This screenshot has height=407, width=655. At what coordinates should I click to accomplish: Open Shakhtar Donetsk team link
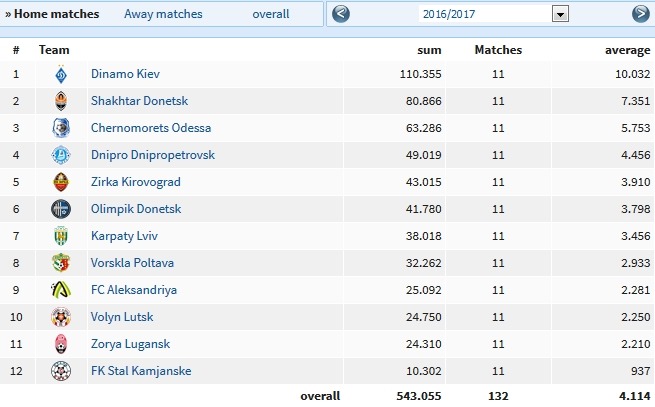140,101
